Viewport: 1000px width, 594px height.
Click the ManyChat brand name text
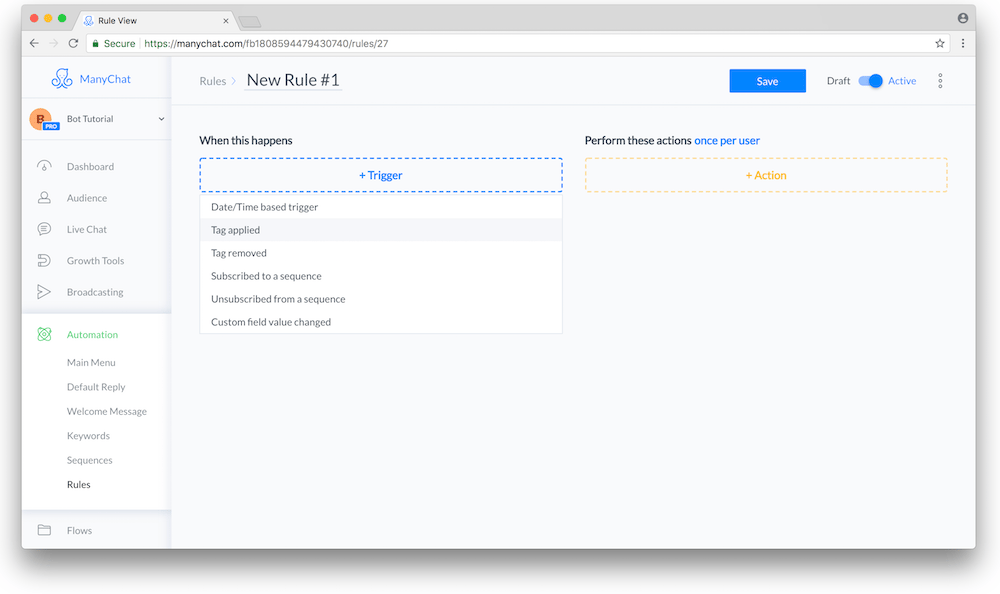pyautogui.click(x=105, y=79)
